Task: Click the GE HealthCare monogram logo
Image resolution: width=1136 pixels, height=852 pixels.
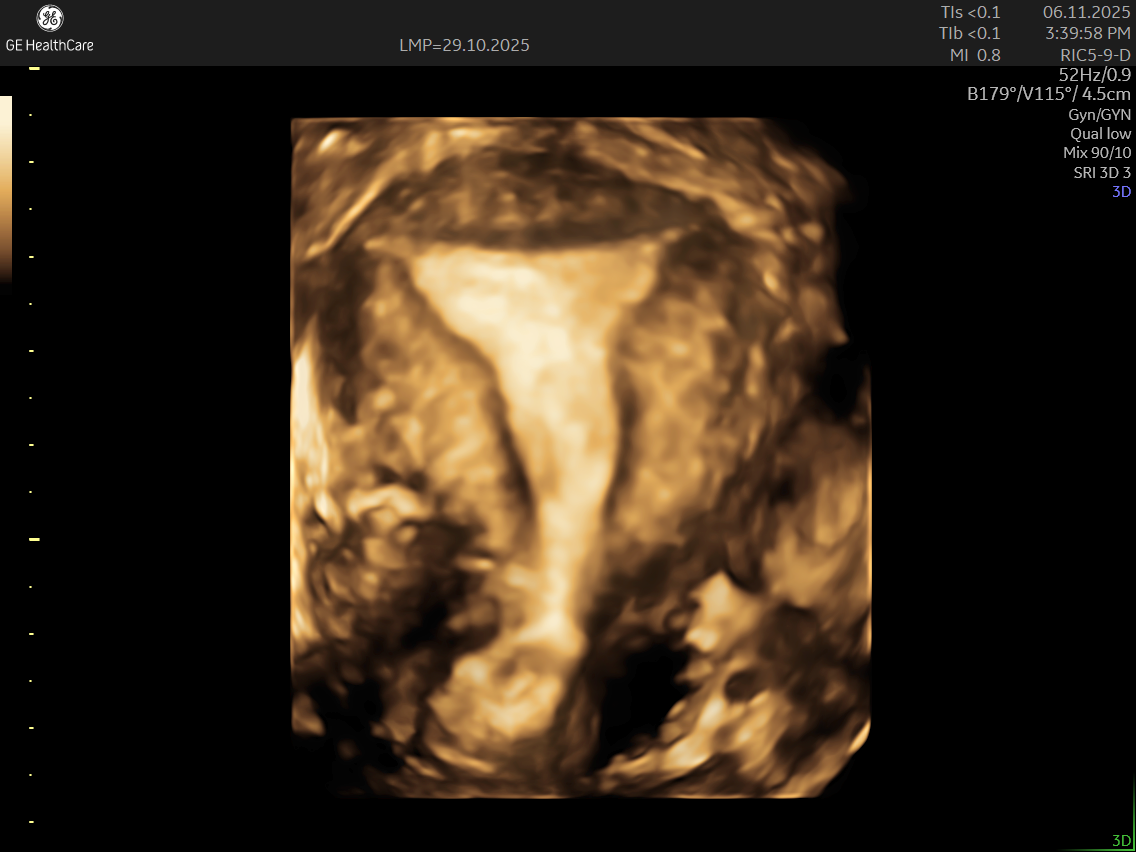Action: [49, 19]
